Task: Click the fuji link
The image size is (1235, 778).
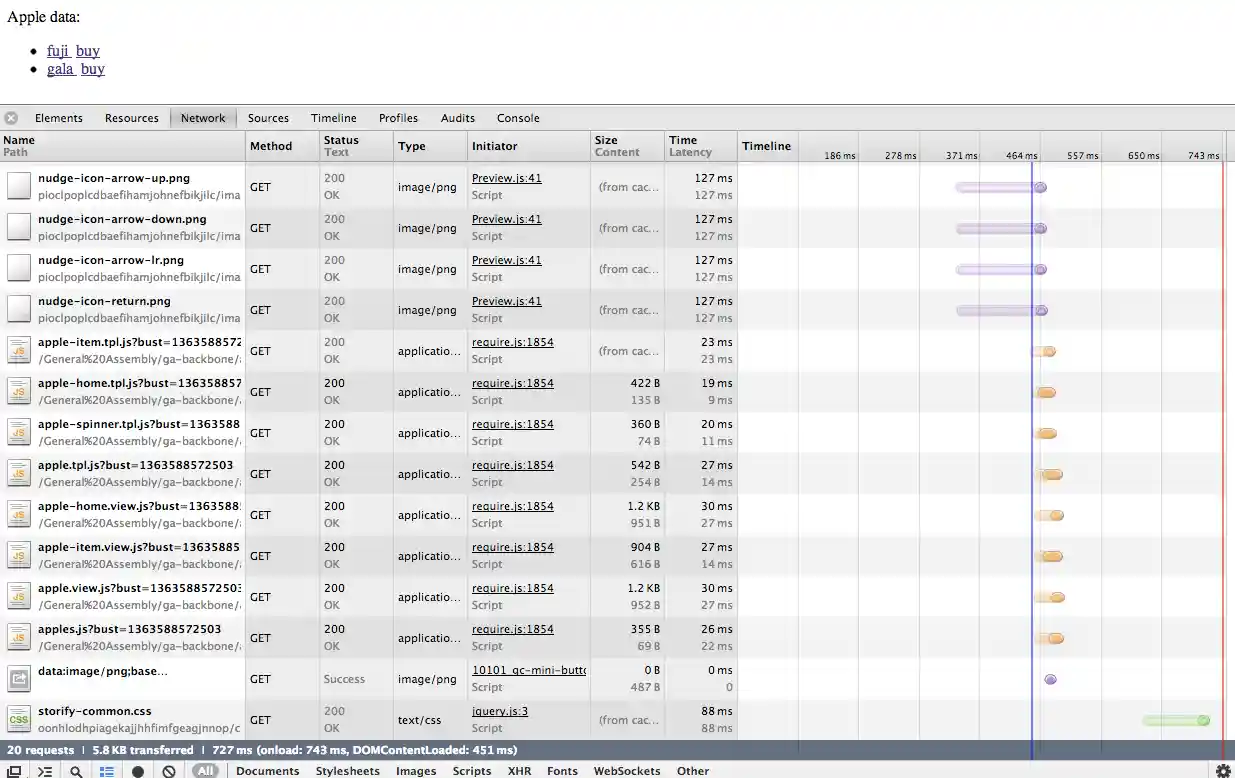Action: pyautogui.click(x=57, y=51)
